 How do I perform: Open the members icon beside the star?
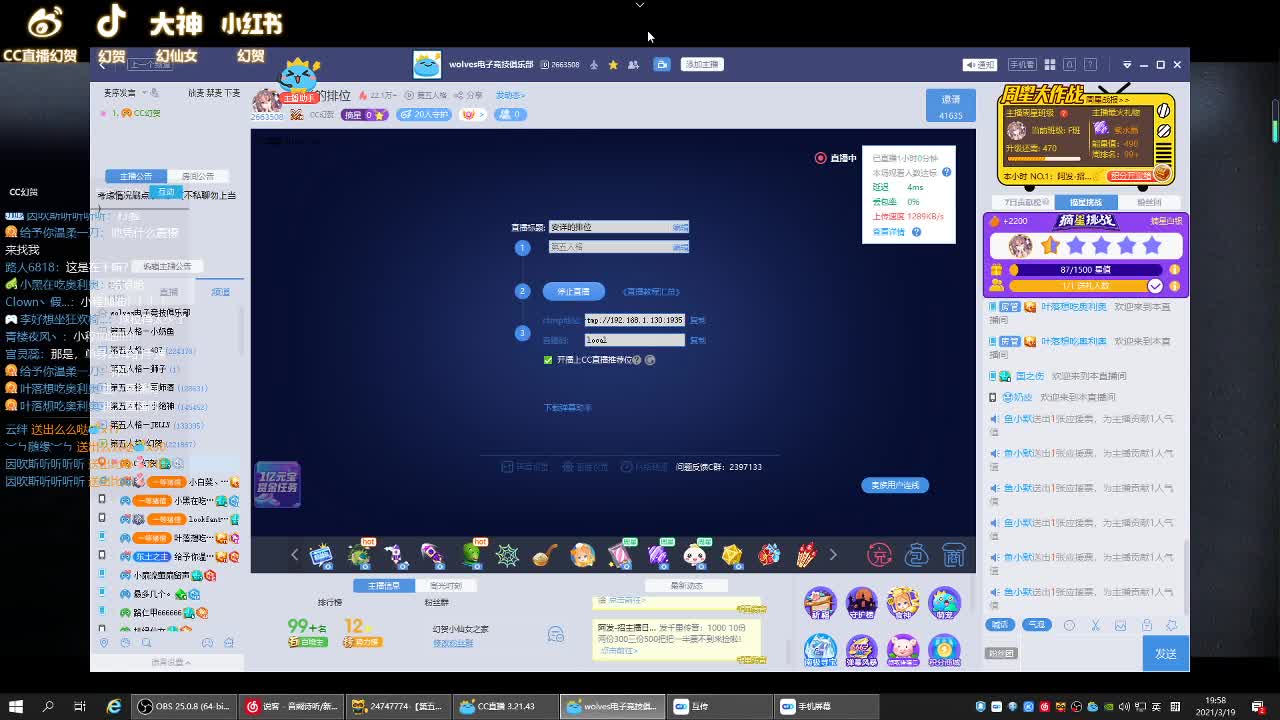point(633,65)
